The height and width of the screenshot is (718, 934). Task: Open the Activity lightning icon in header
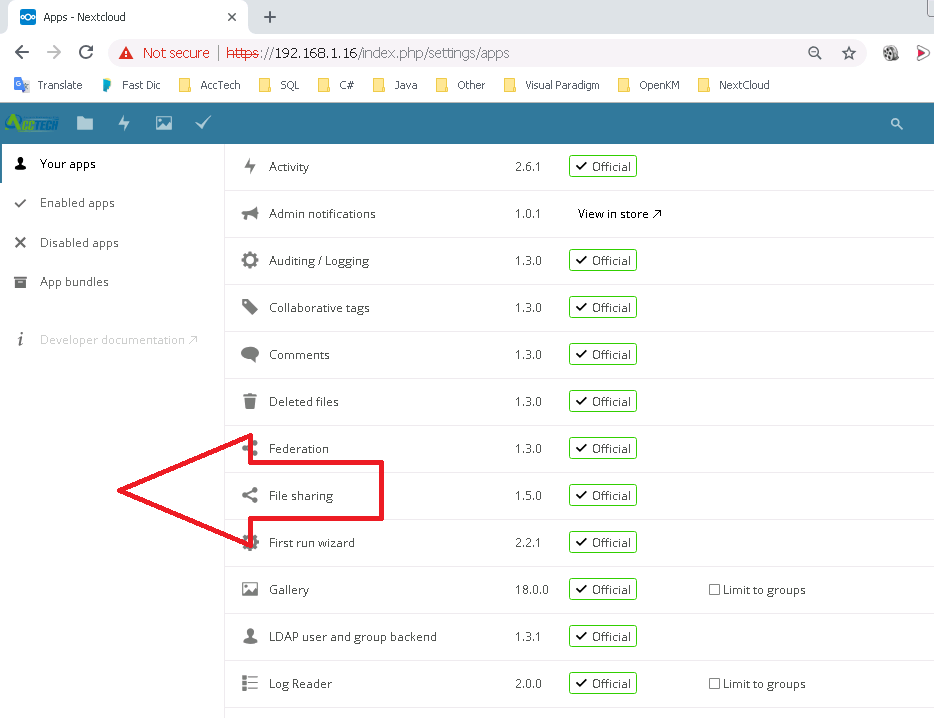pos(124,123)
